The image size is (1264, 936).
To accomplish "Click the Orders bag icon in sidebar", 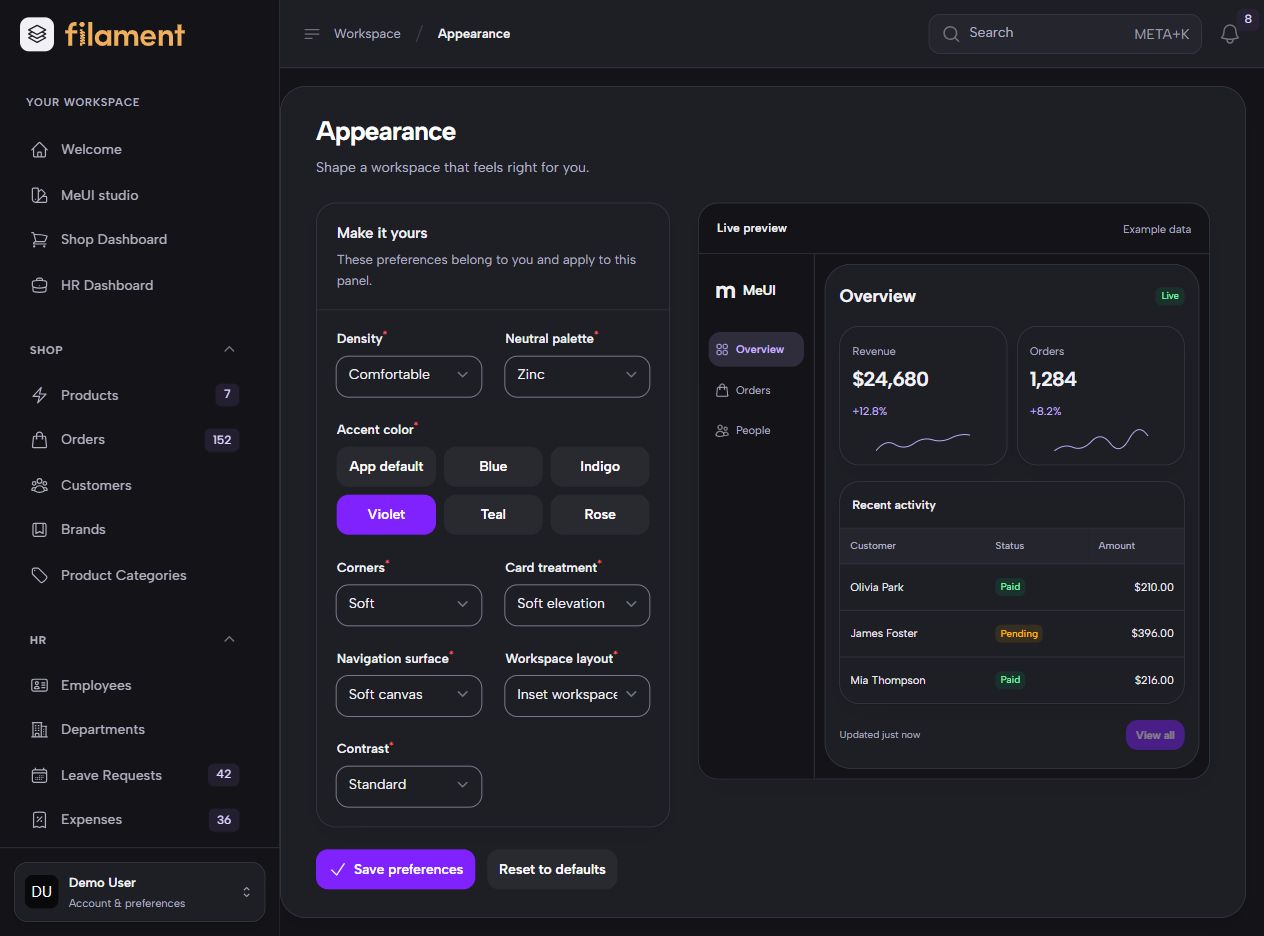I will point(40,440).
